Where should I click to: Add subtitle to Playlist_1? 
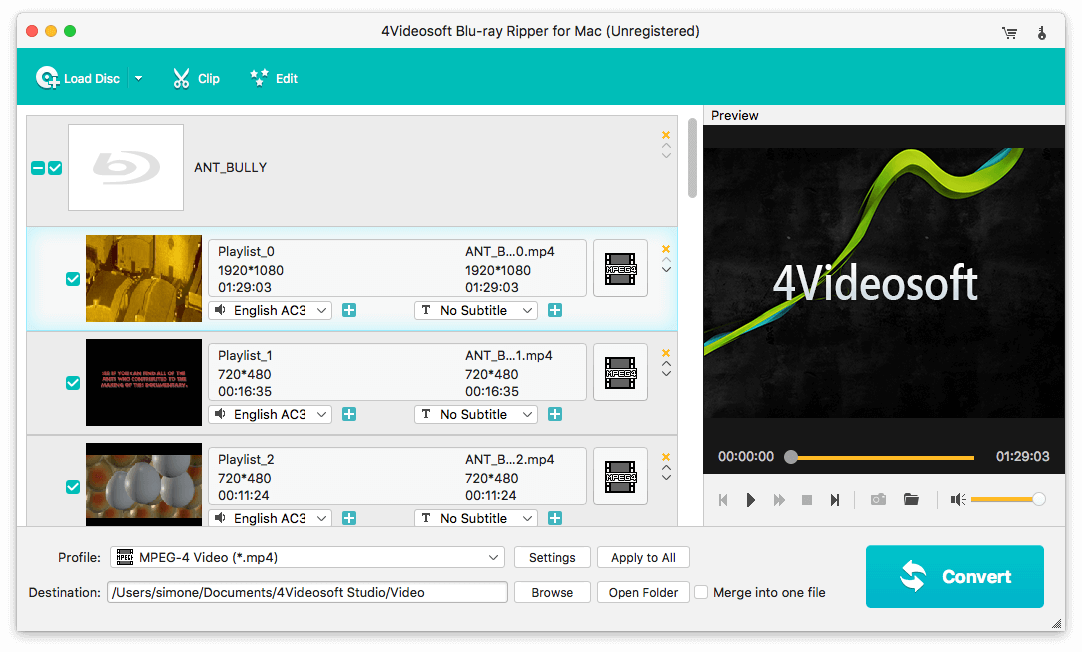click(x=555, y=414)
